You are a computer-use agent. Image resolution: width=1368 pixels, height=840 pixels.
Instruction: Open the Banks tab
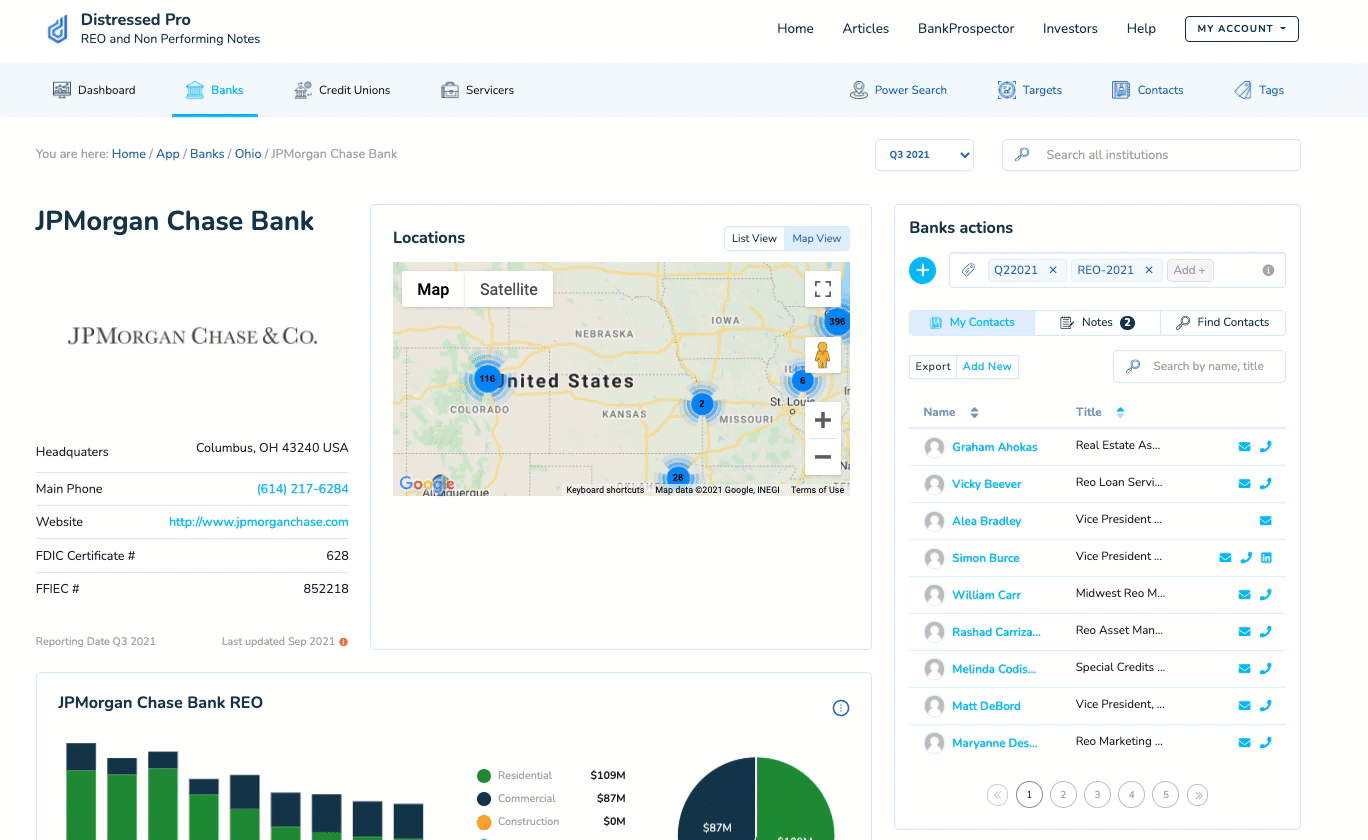pos(215,90)
